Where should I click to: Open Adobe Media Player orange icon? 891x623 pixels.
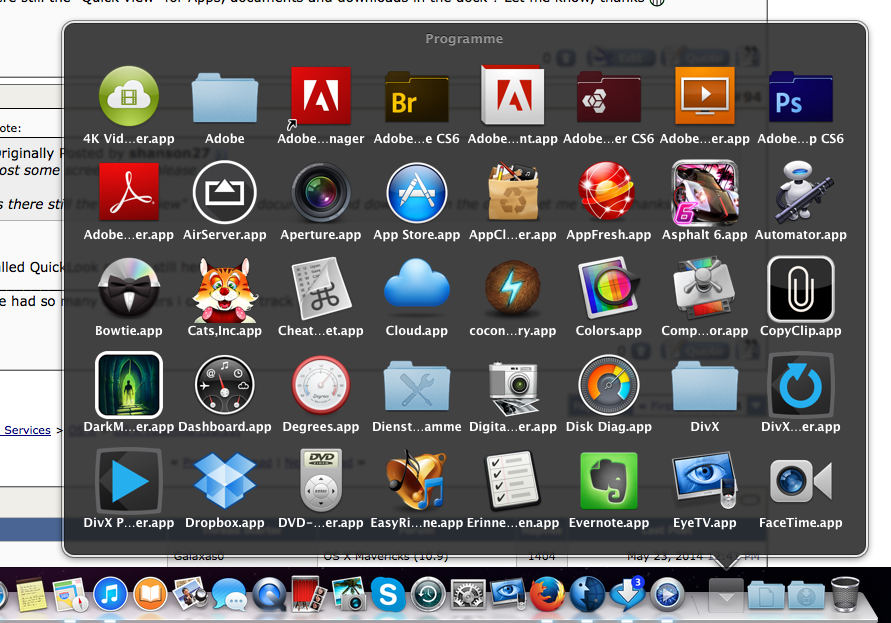[x=705, y=95]
